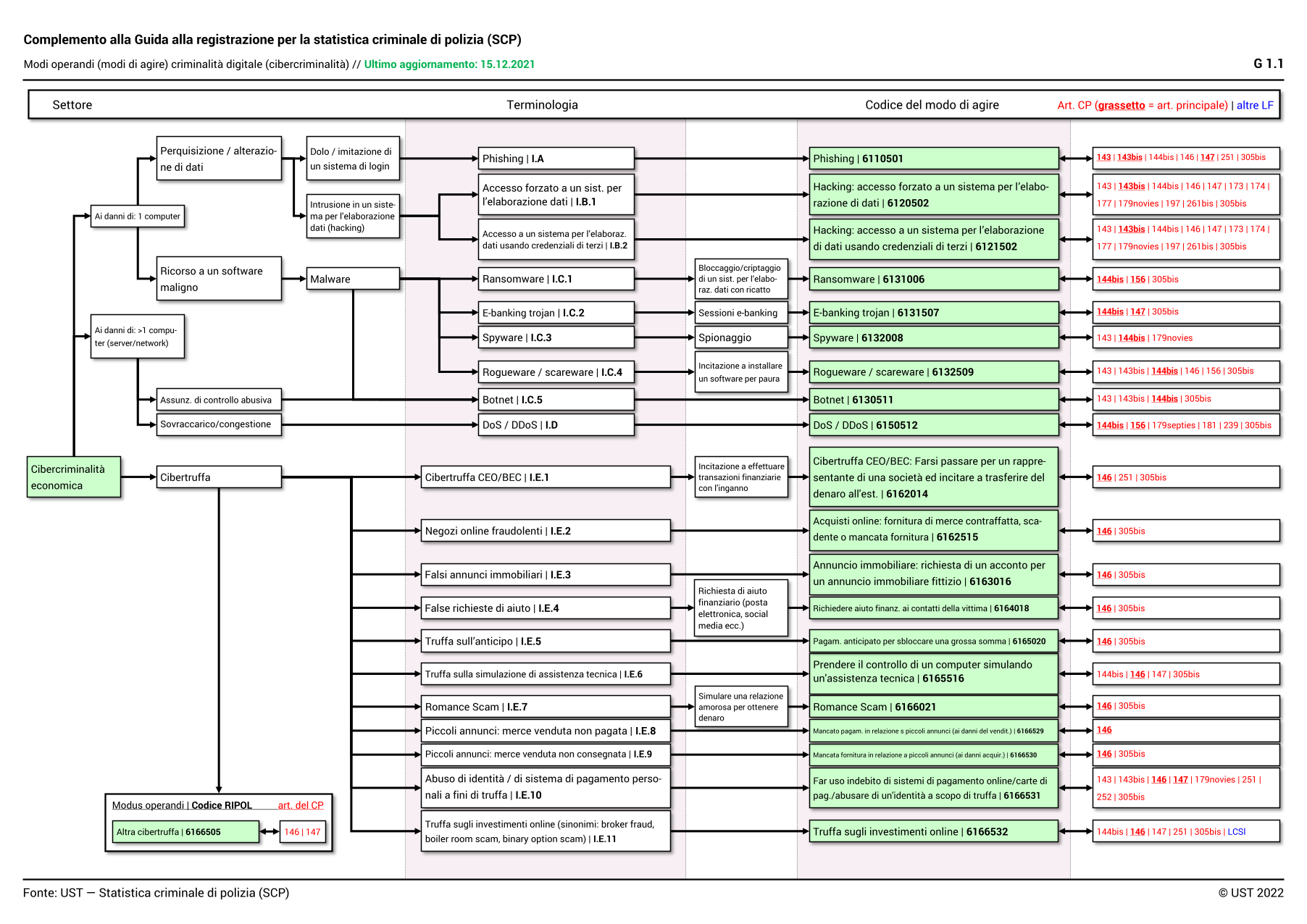Select the Malware node box
Image resolution: width=1307 pixels, height=924 pixels.
[x=353, y=279]
